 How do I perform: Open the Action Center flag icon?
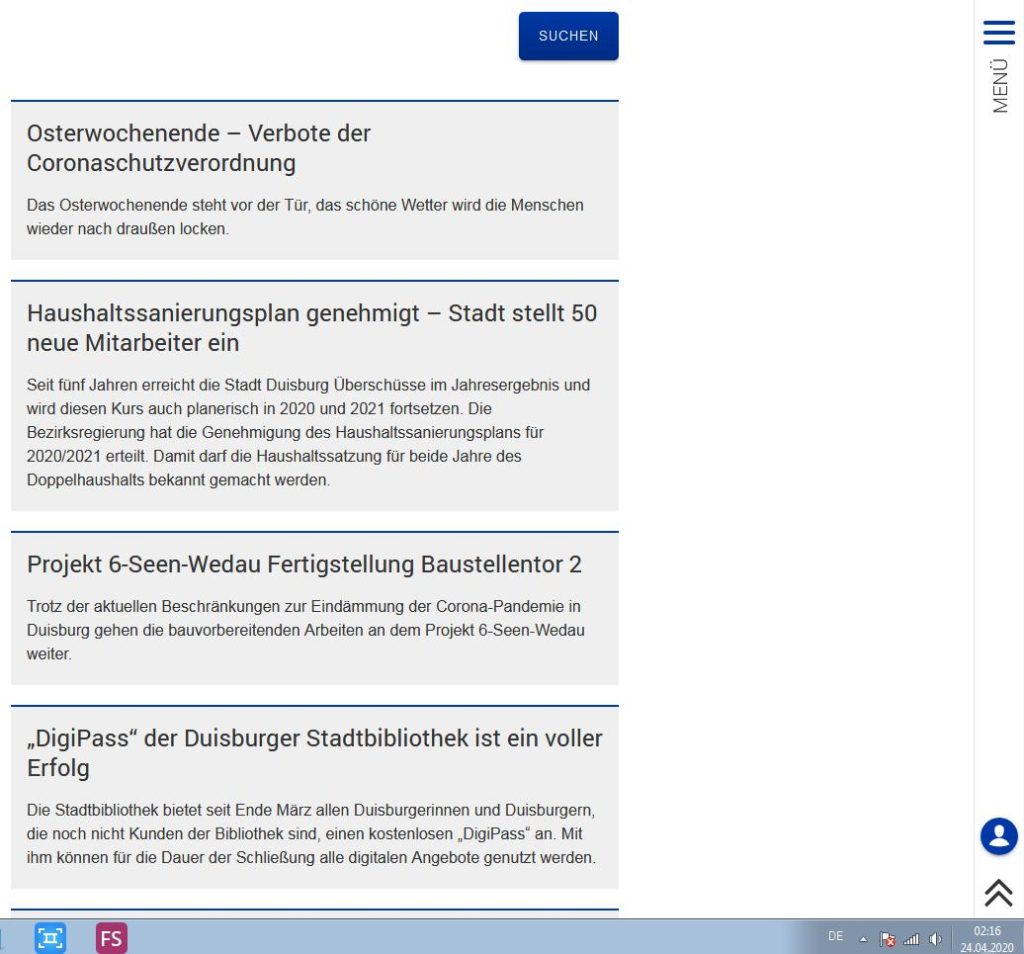(887, 939)
